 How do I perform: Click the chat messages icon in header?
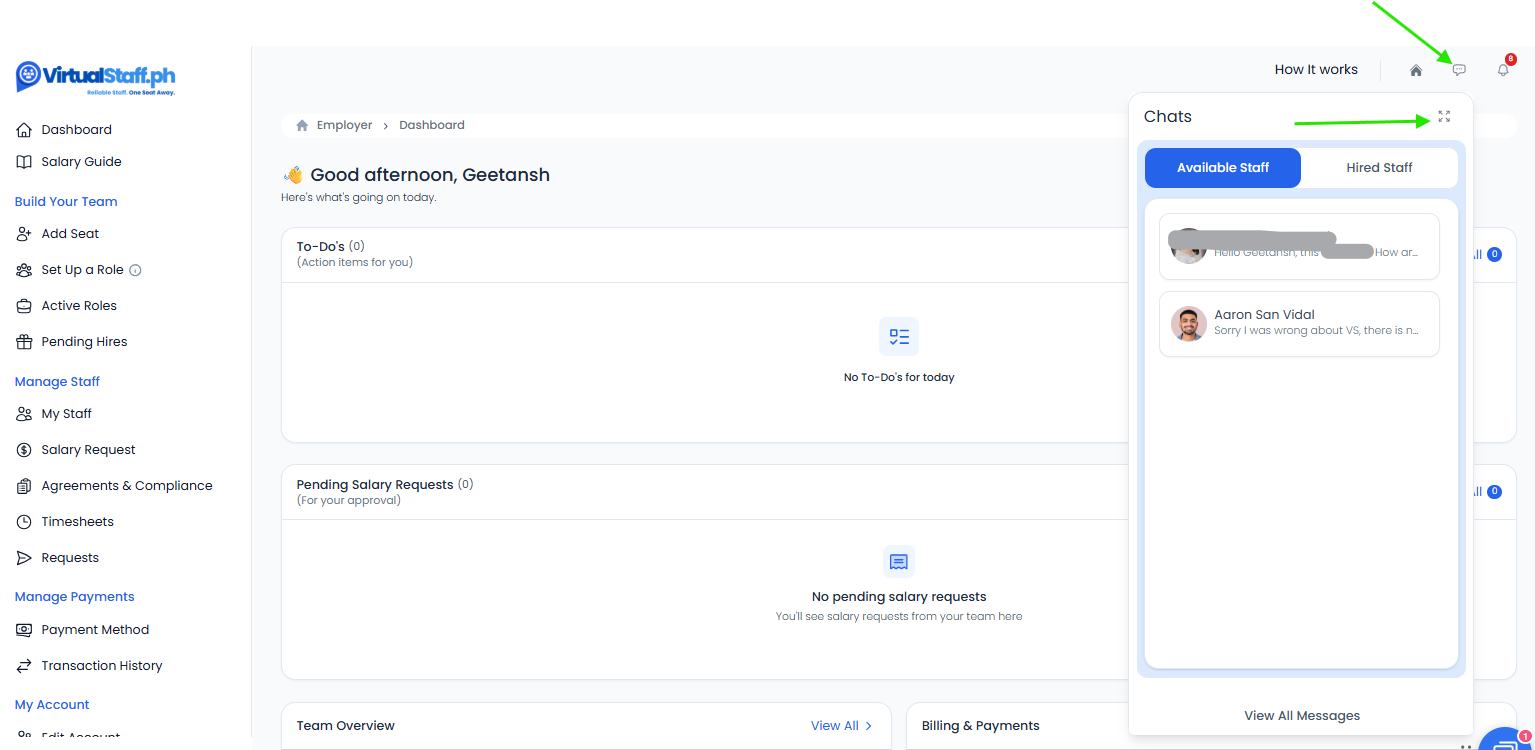tap(1459, 70)
